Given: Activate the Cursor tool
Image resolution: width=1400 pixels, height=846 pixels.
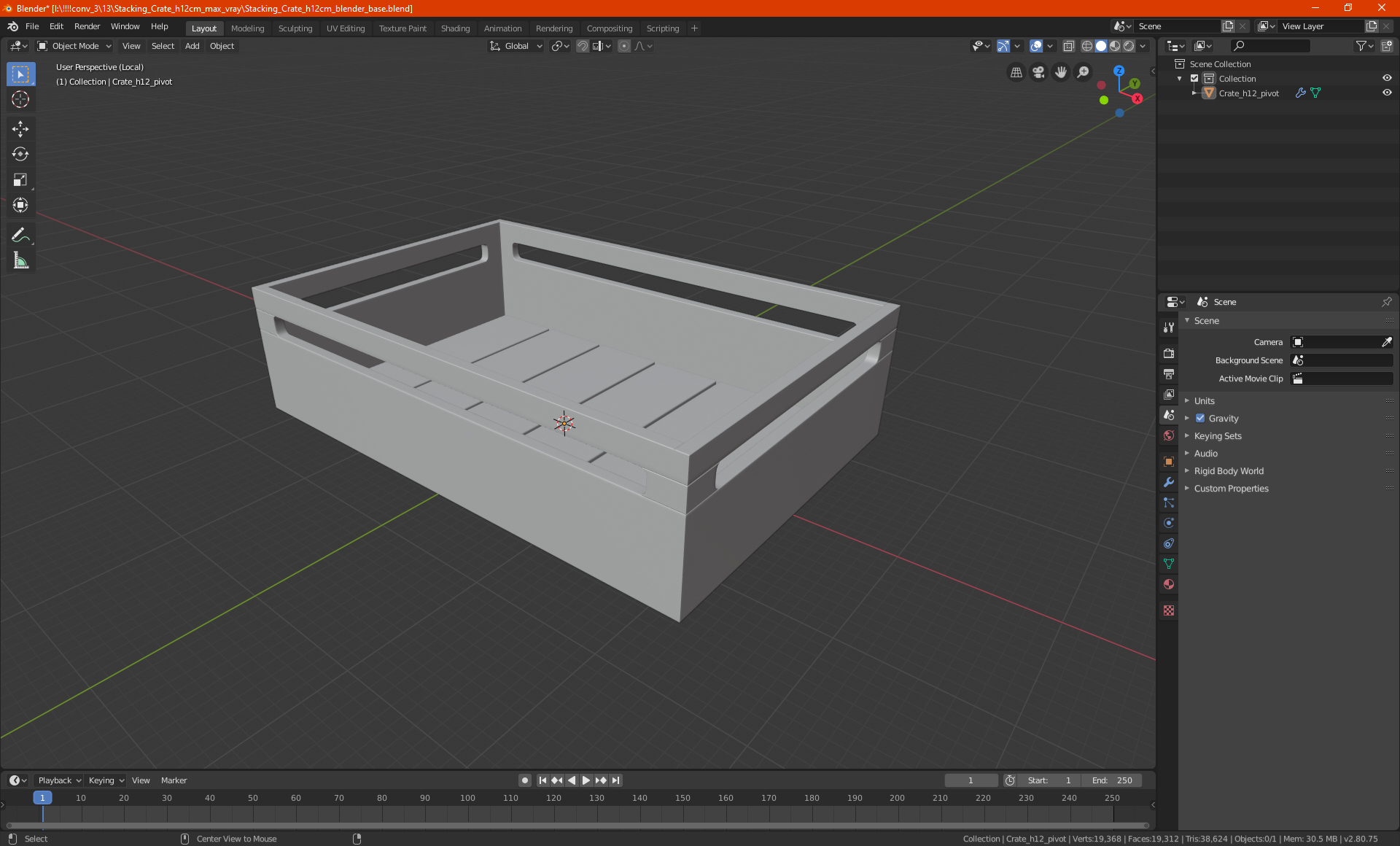Looking at the screenshot, I should 20,100.
